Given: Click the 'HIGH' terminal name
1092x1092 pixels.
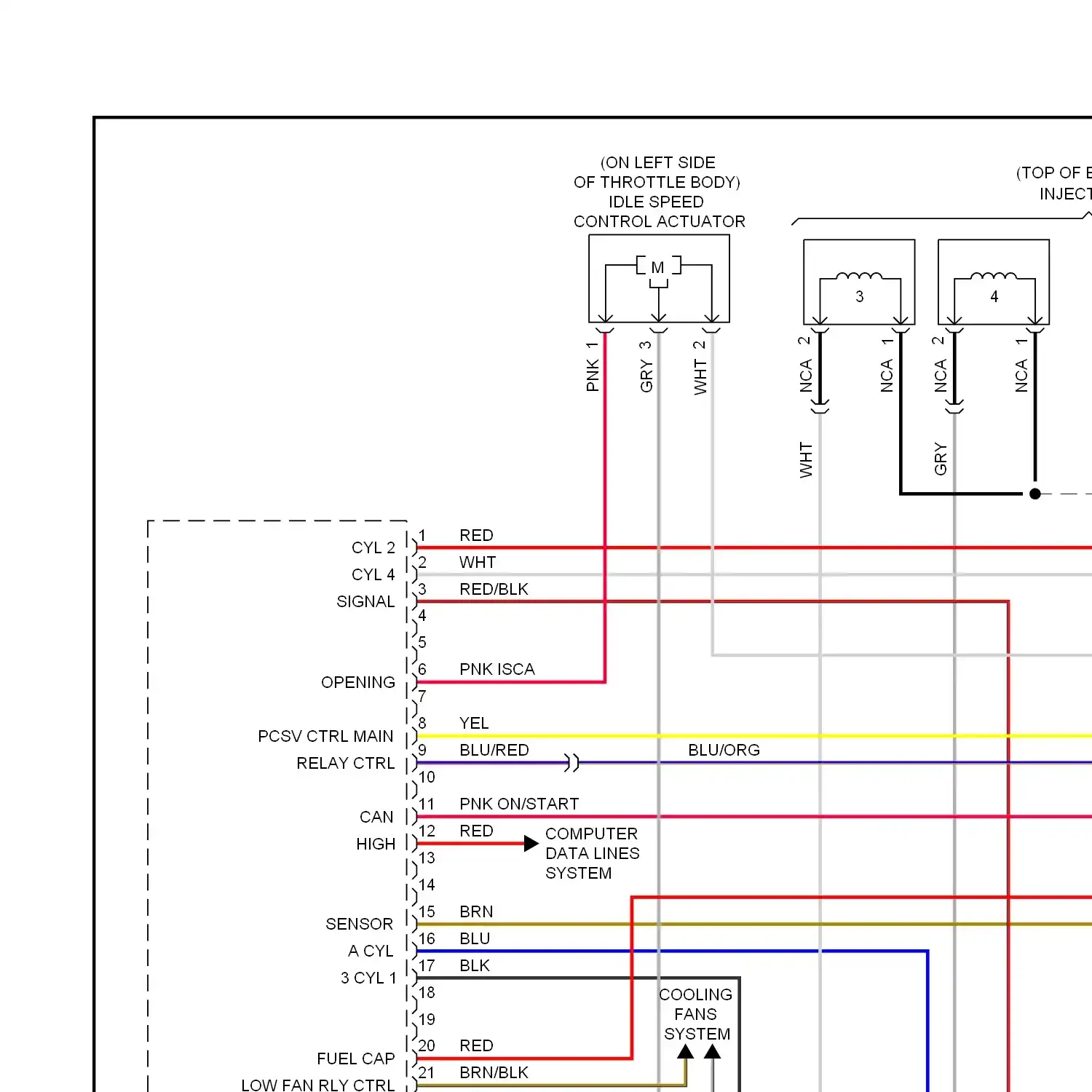Looking at the screenshot, I should click(x=376, y=844).
